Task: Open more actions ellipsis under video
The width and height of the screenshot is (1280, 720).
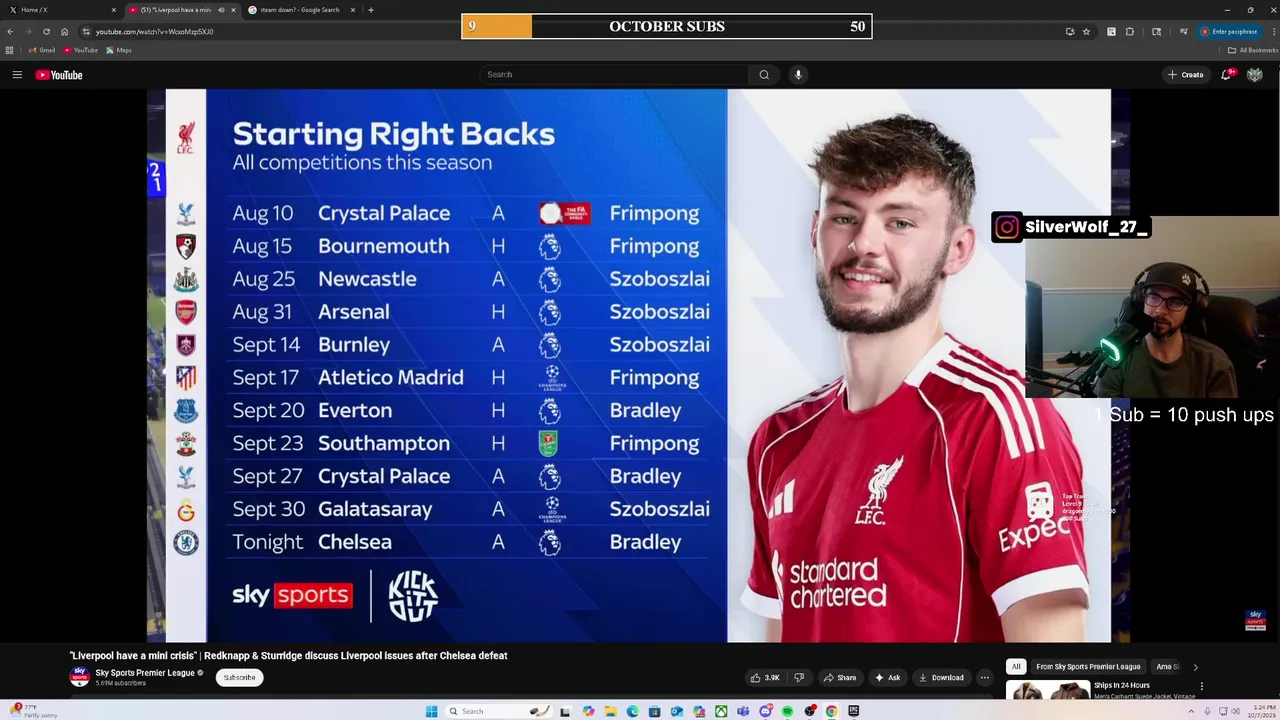Action: 984,677
